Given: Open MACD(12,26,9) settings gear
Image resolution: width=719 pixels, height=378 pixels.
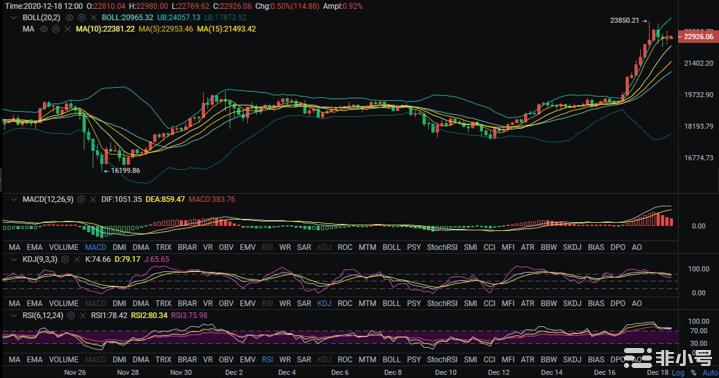Looking at the screenshot, I should pyautogui.click(x=81, y=200).
